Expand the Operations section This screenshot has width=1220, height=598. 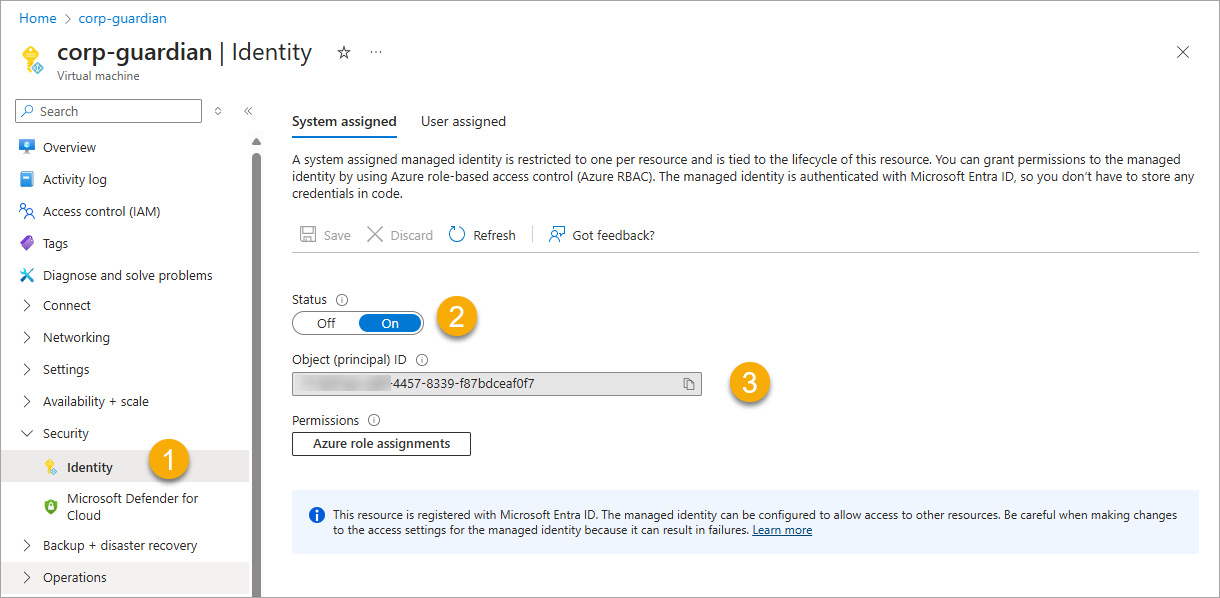click(x=75, y=577)
